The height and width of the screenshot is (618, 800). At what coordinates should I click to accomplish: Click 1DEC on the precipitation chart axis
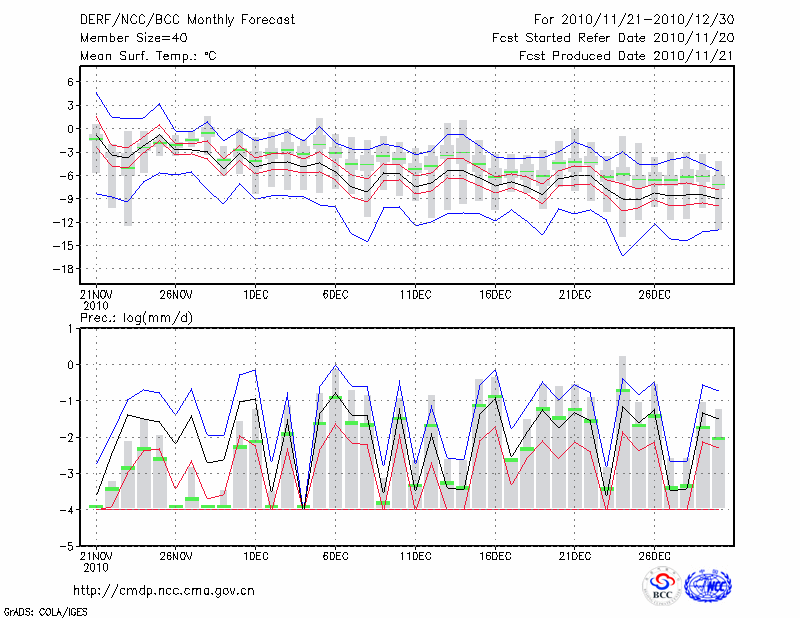coord(255,556)
